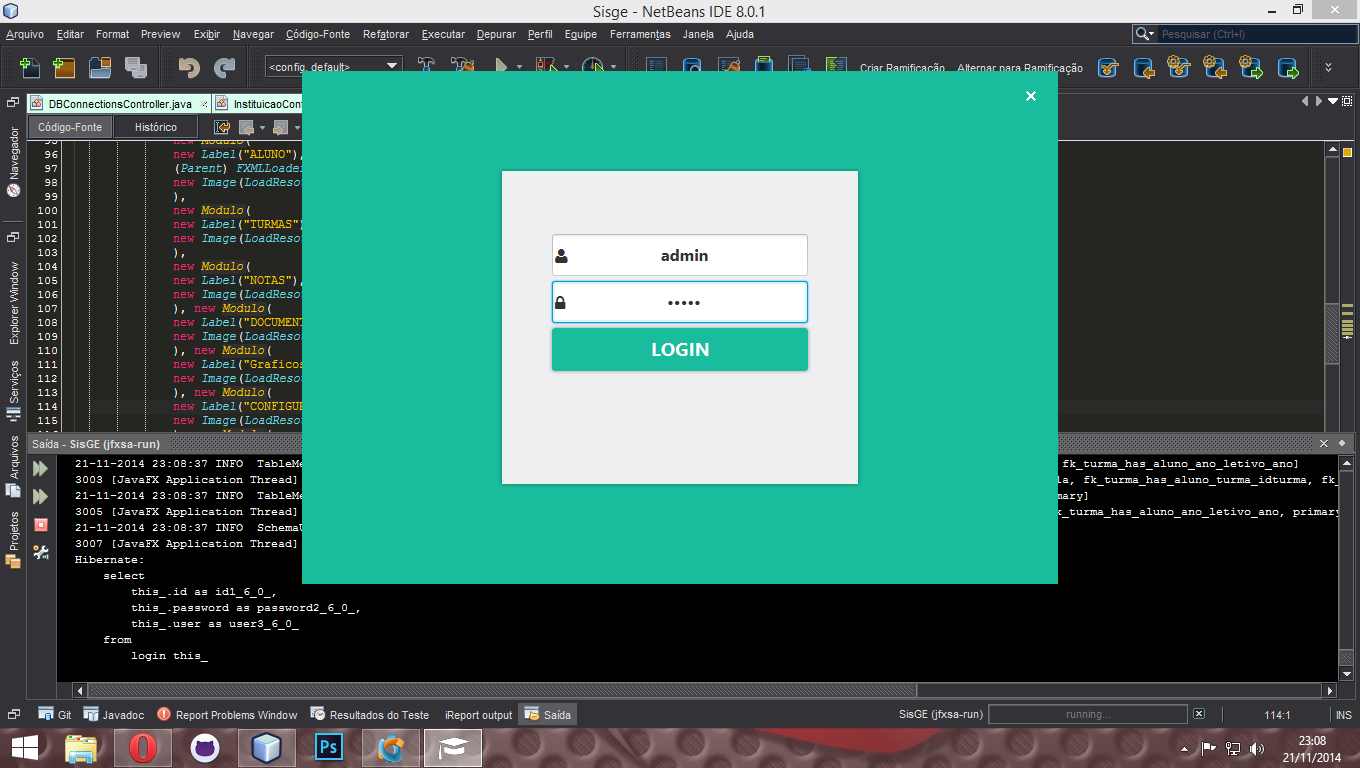The width and height of the screenshot is (1360, 768).
Task: Maximize the editor window icon
Action: 1347,101
